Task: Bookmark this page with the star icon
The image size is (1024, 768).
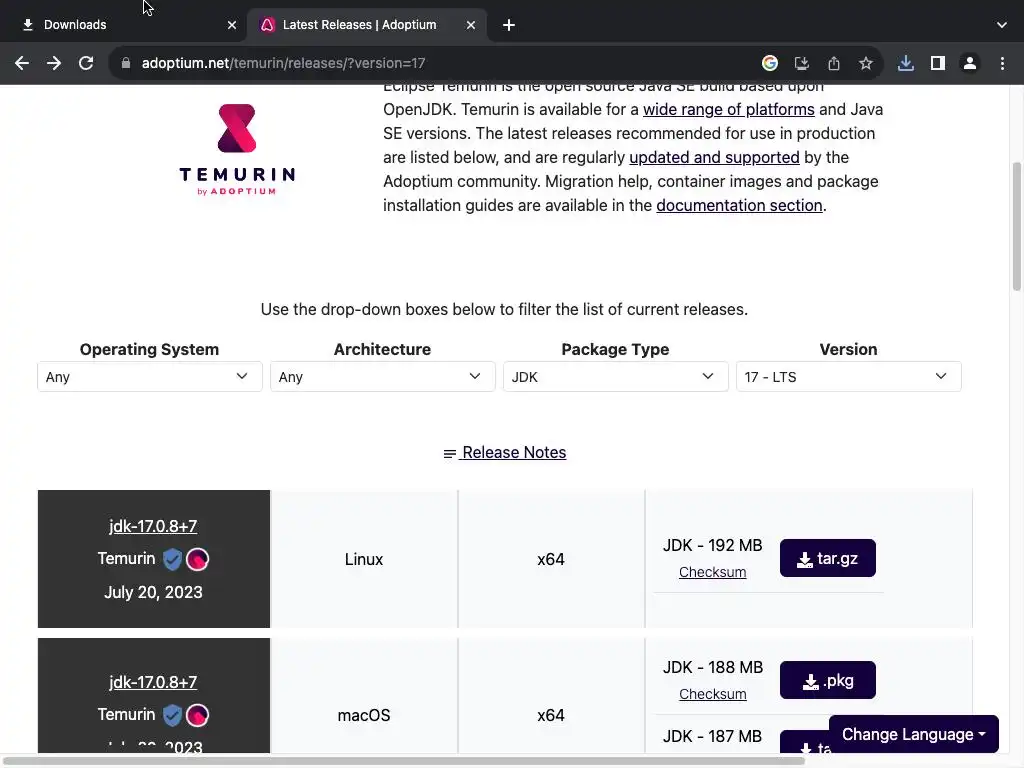Action: click(866, 63)
